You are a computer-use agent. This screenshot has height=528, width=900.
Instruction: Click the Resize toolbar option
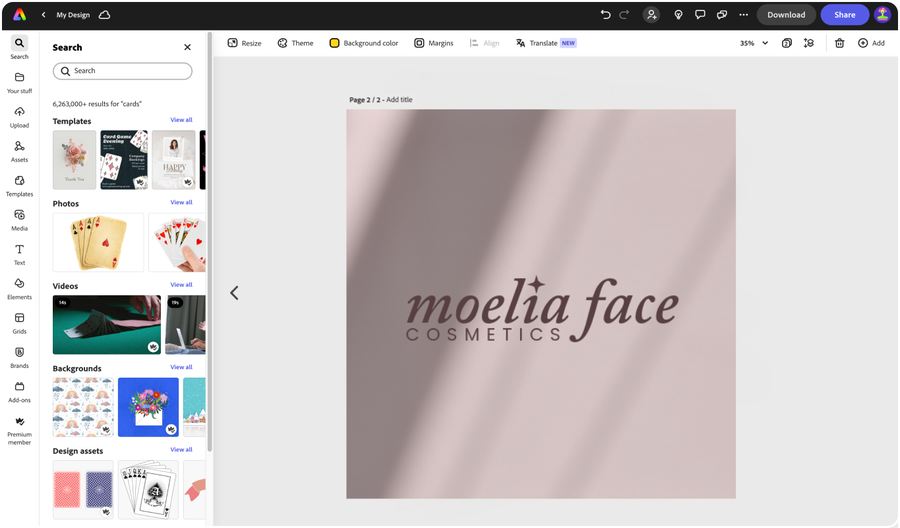click(244, 43)
